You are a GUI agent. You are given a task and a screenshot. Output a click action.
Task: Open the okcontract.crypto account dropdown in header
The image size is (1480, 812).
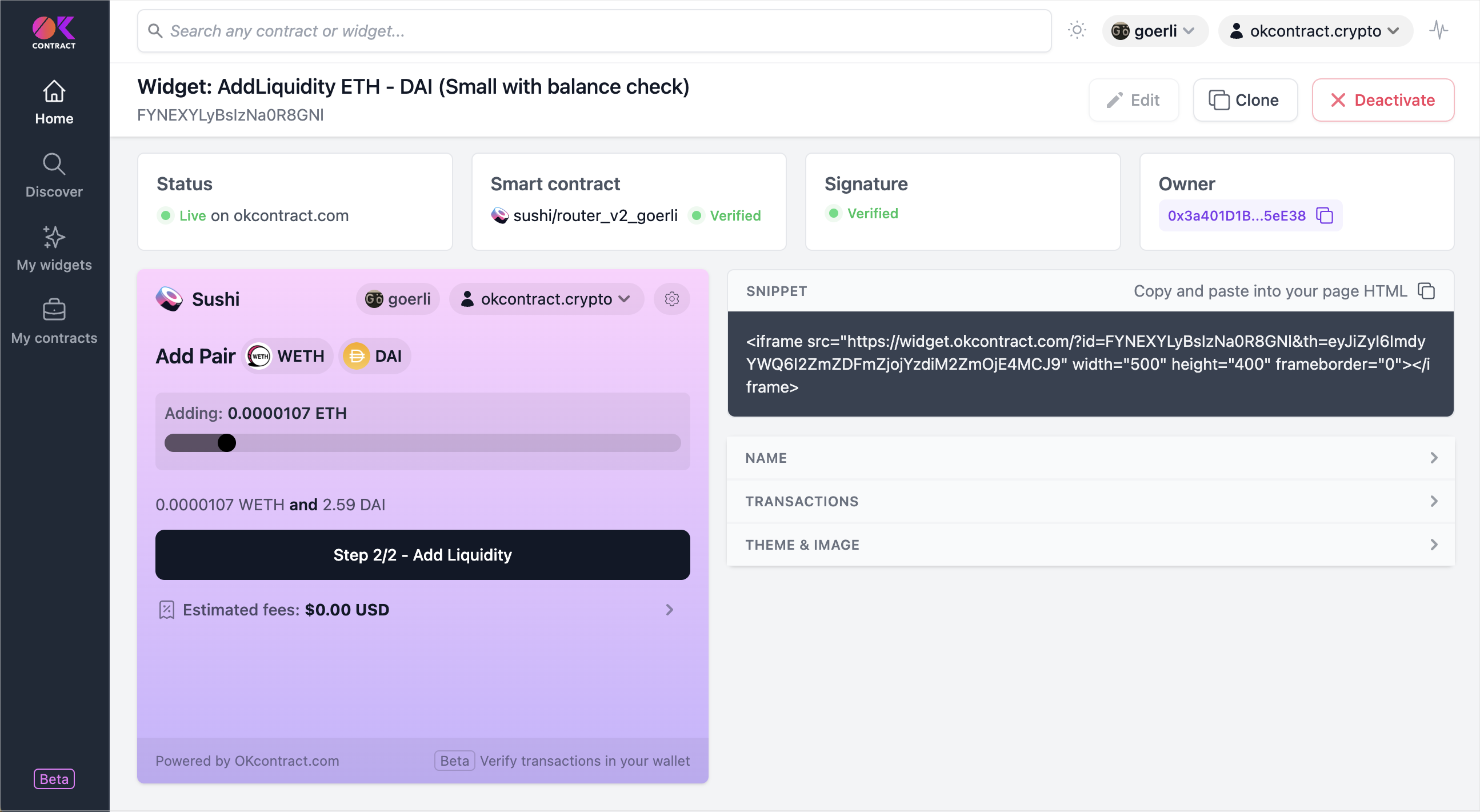pyautogui.click(x=1314, y=31)
